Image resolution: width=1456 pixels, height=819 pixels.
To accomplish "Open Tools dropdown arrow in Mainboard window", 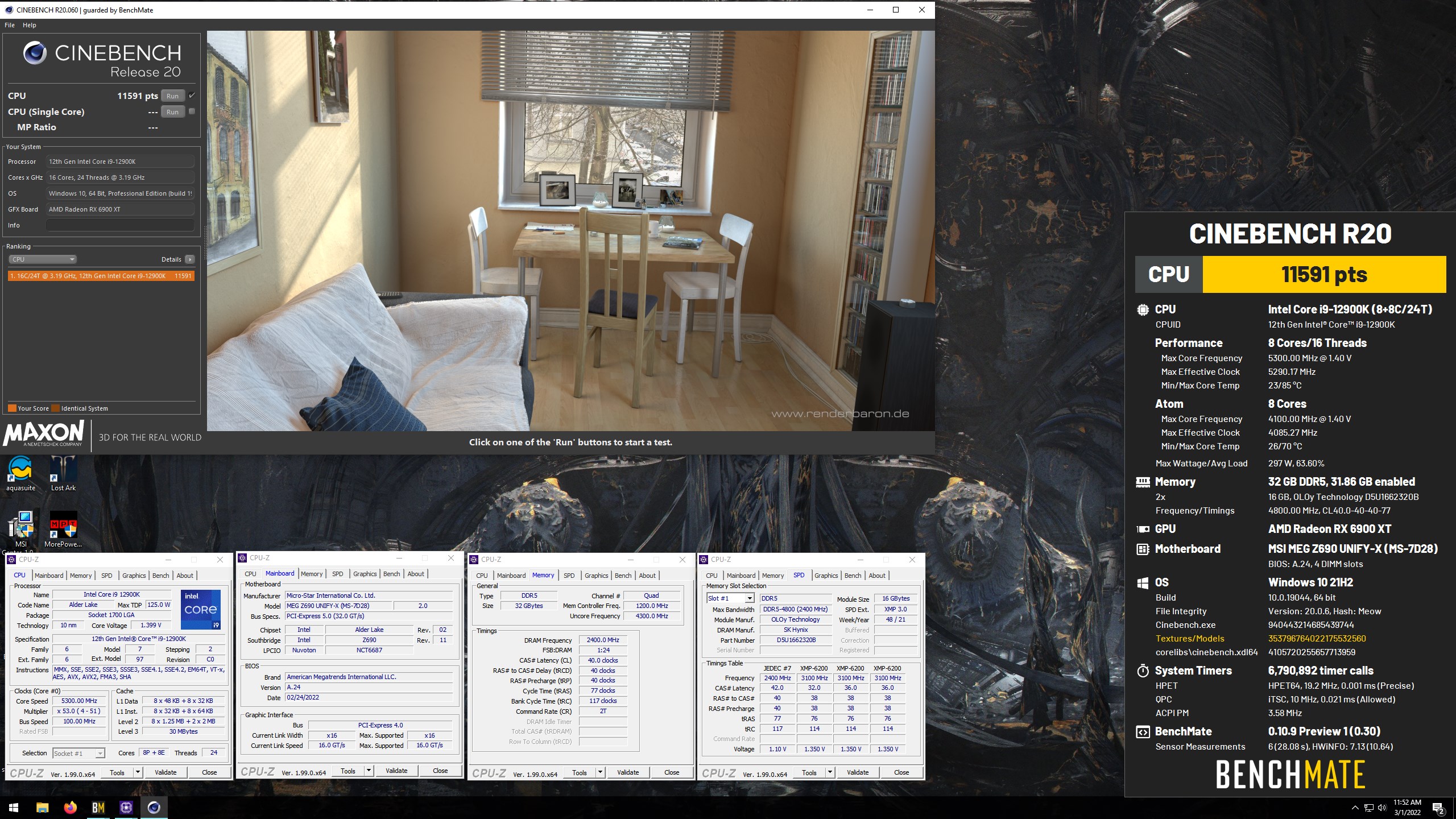I will click(x=369, y=771).
